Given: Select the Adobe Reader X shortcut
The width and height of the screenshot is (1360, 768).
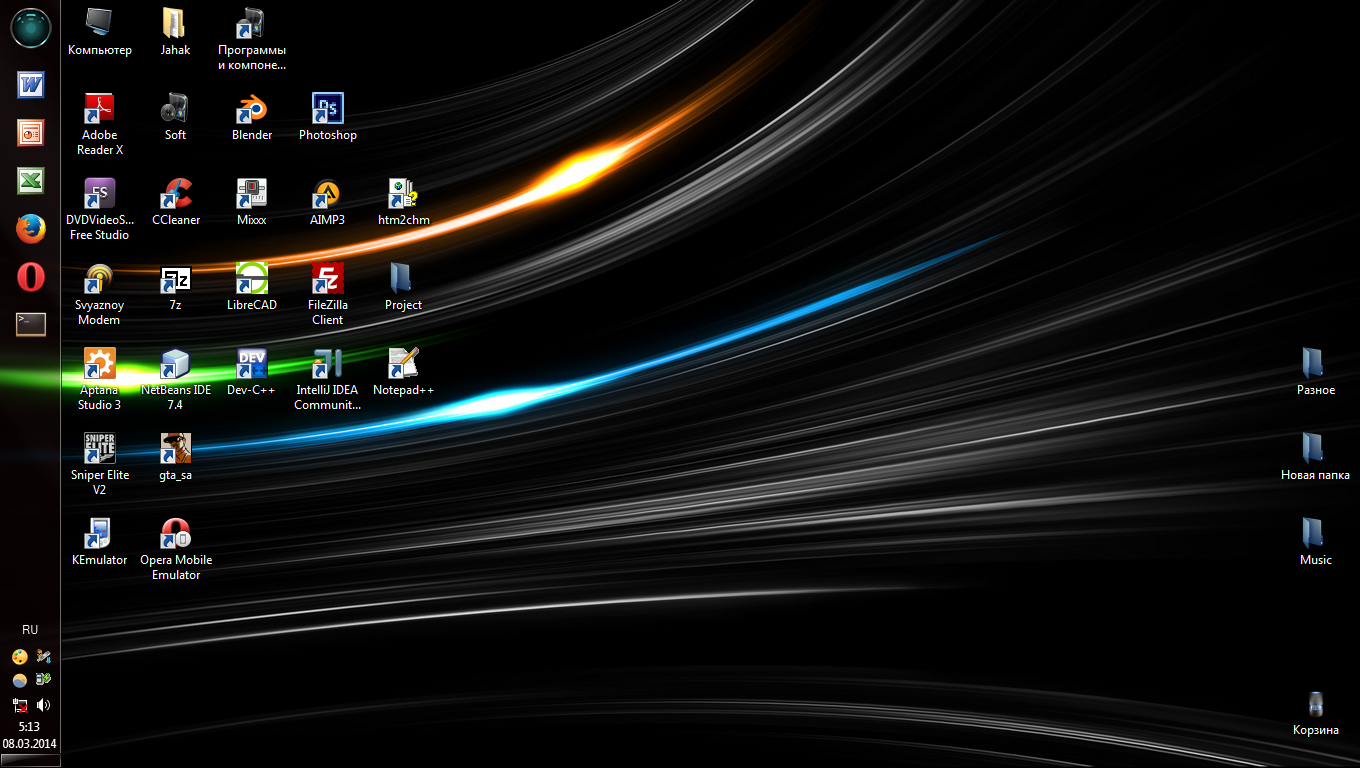Looking at the screenshot, I should click(x=100, y=108).
